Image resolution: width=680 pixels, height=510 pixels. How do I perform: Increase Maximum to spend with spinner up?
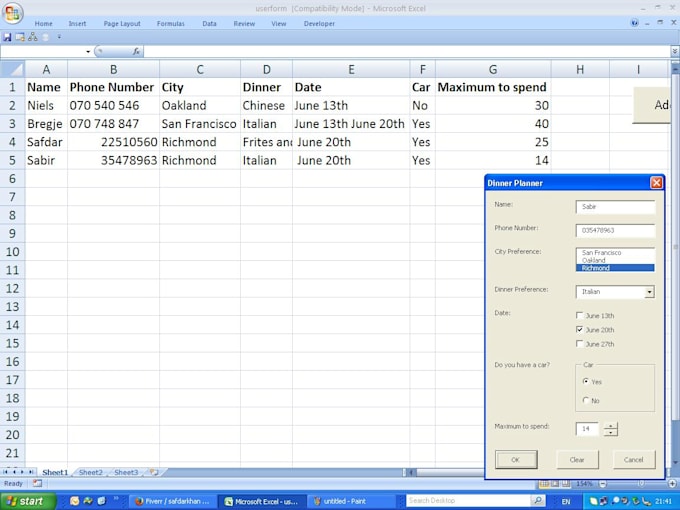click(x=611, y=426)
